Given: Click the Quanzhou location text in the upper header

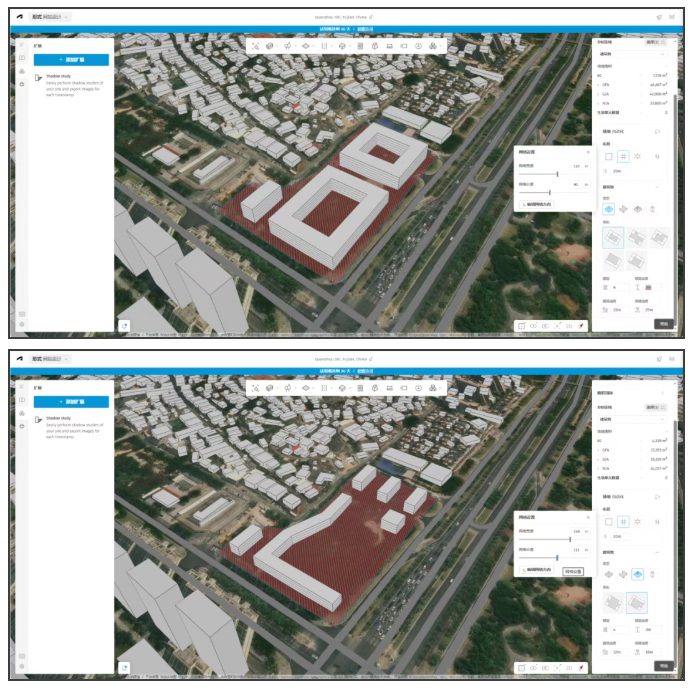Looking at the screenshot, I should pyautogui.click(x=341, y=17).
